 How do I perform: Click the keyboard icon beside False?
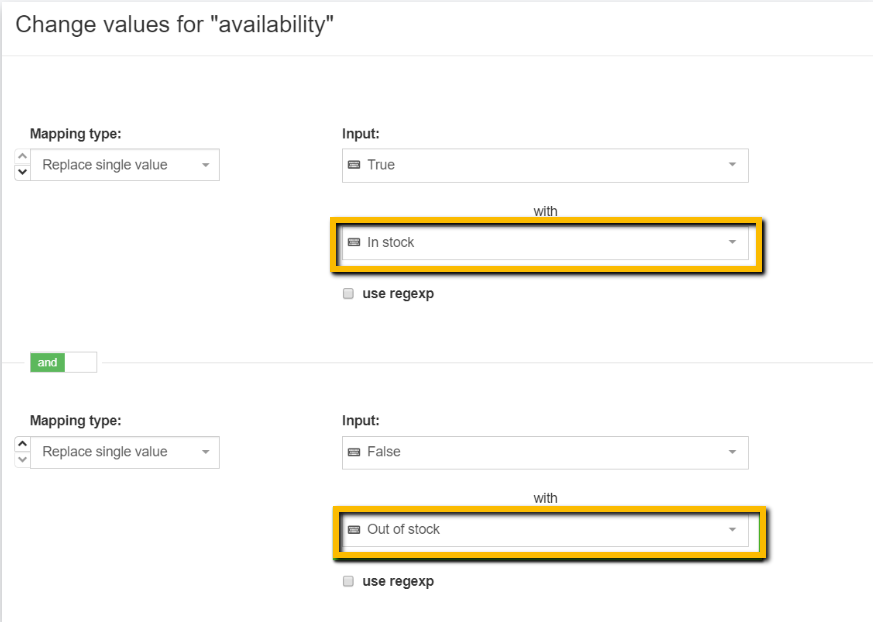353,452
